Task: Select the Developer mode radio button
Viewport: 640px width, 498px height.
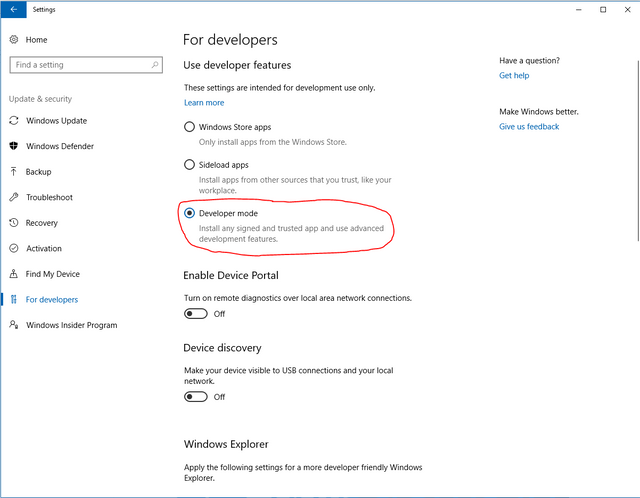Action: (x=189, y=213)
